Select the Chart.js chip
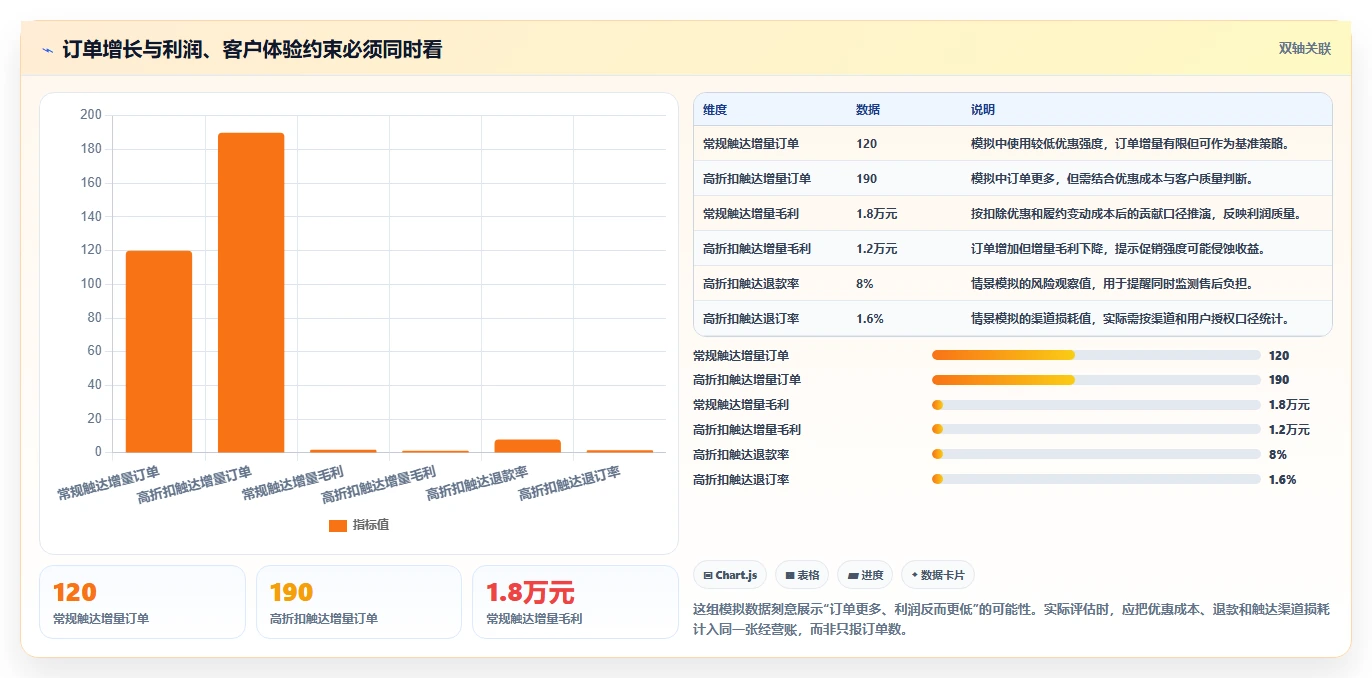This screenshot has height=678, width=1372. pos(730,575)
